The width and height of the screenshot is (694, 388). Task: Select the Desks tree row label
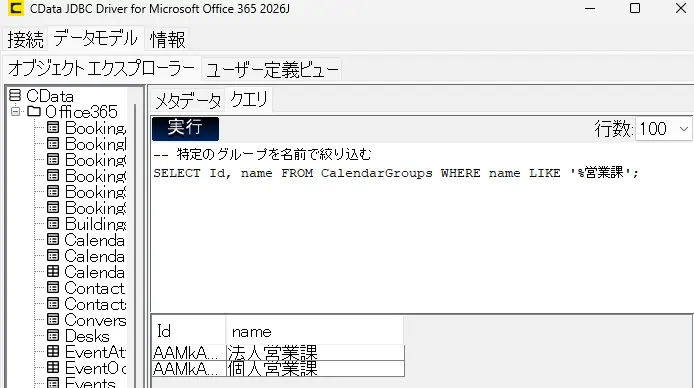[87, 336]
